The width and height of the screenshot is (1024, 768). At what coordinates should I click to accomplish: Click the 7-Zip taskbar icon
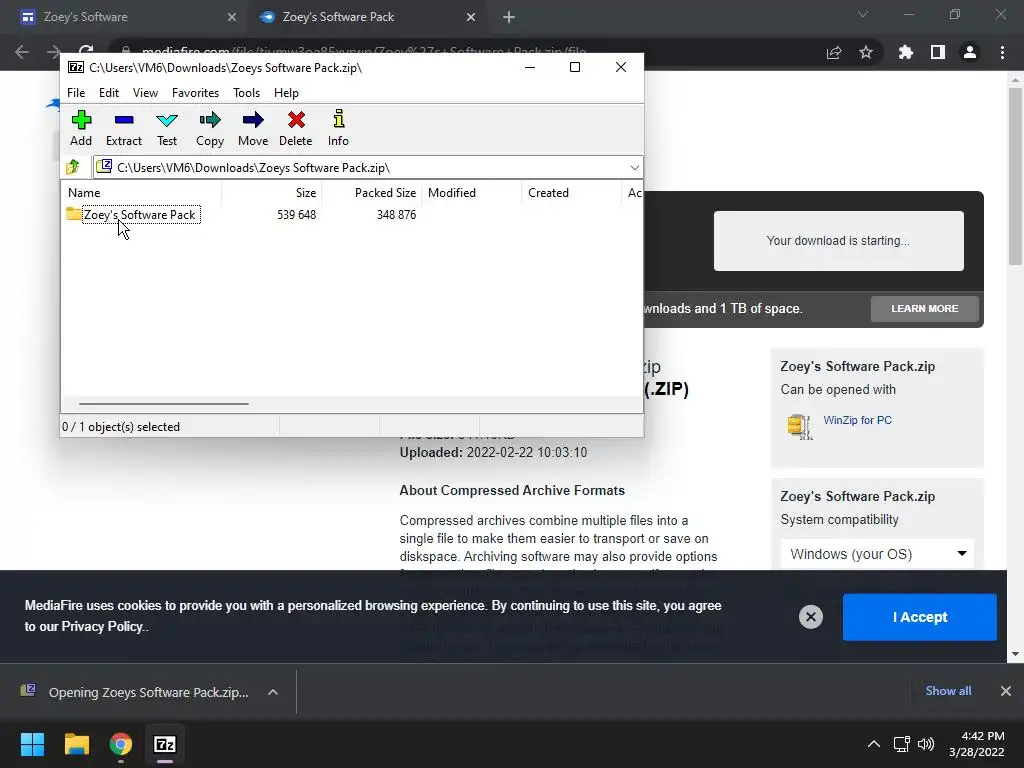165,744
